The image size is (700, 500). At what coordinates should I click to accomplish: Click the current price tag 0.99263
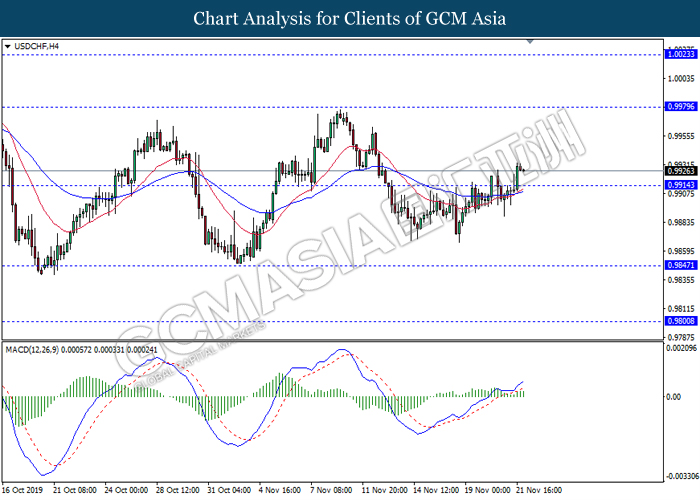[681, 171]
